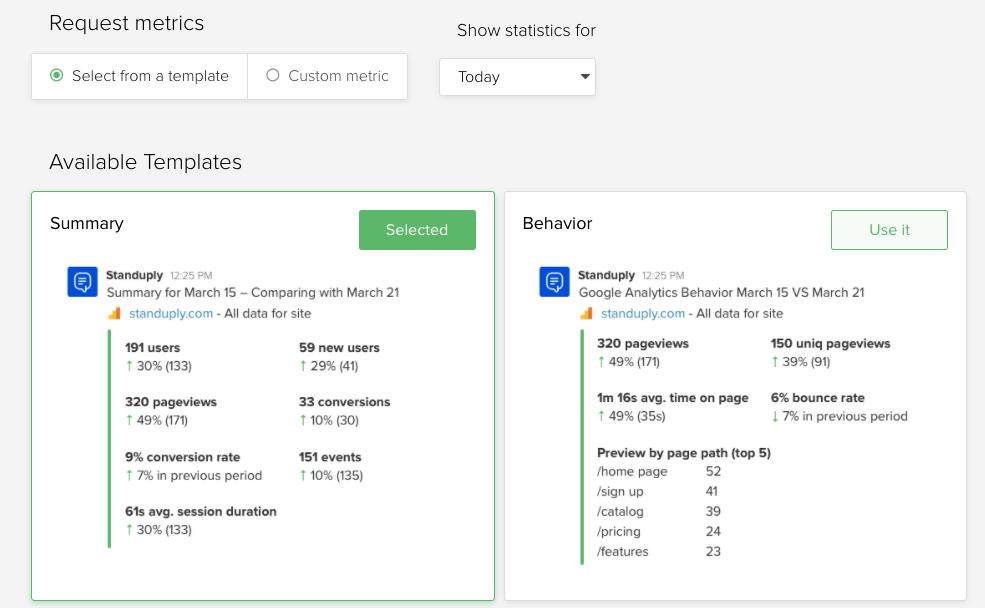Image resolution: width=985 pixels, height=608 pixels.
Task: Open standuply.com link in Behavior card
Action: point(643,313)
